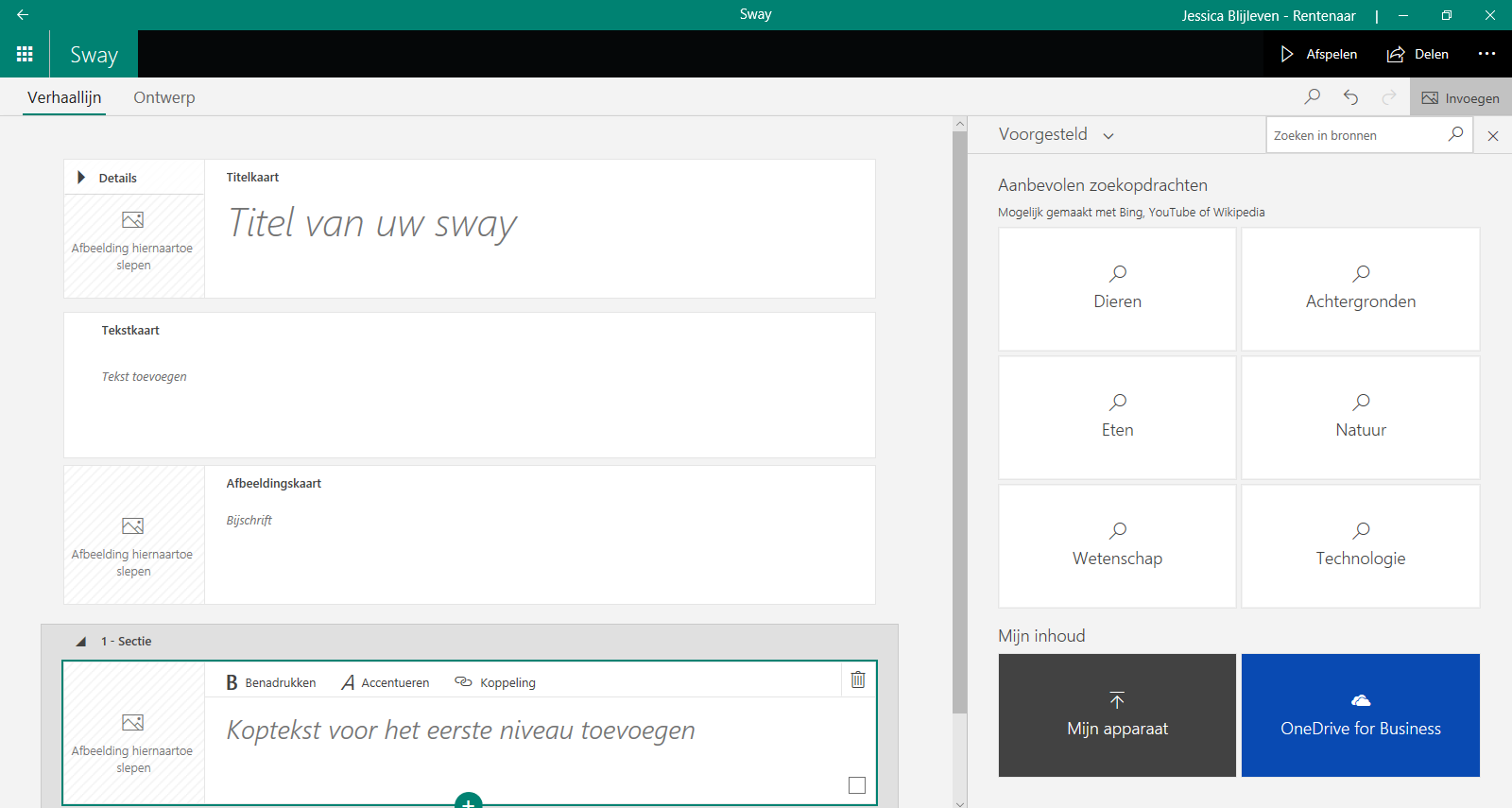This screenshot has height=808, width=1512.
Task: Click the search icon in bronnen field
Action: coord(1456,134)
